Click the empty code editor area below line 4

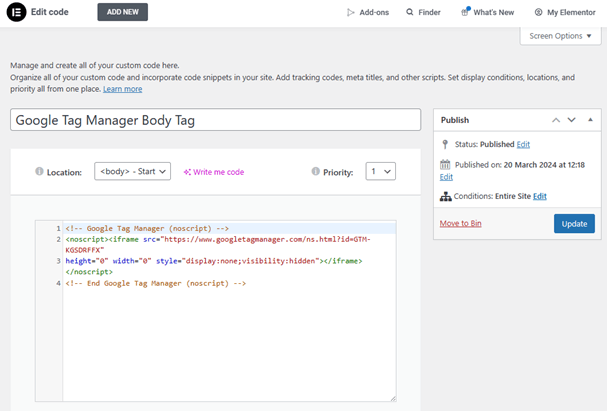(x=229, y=344)
